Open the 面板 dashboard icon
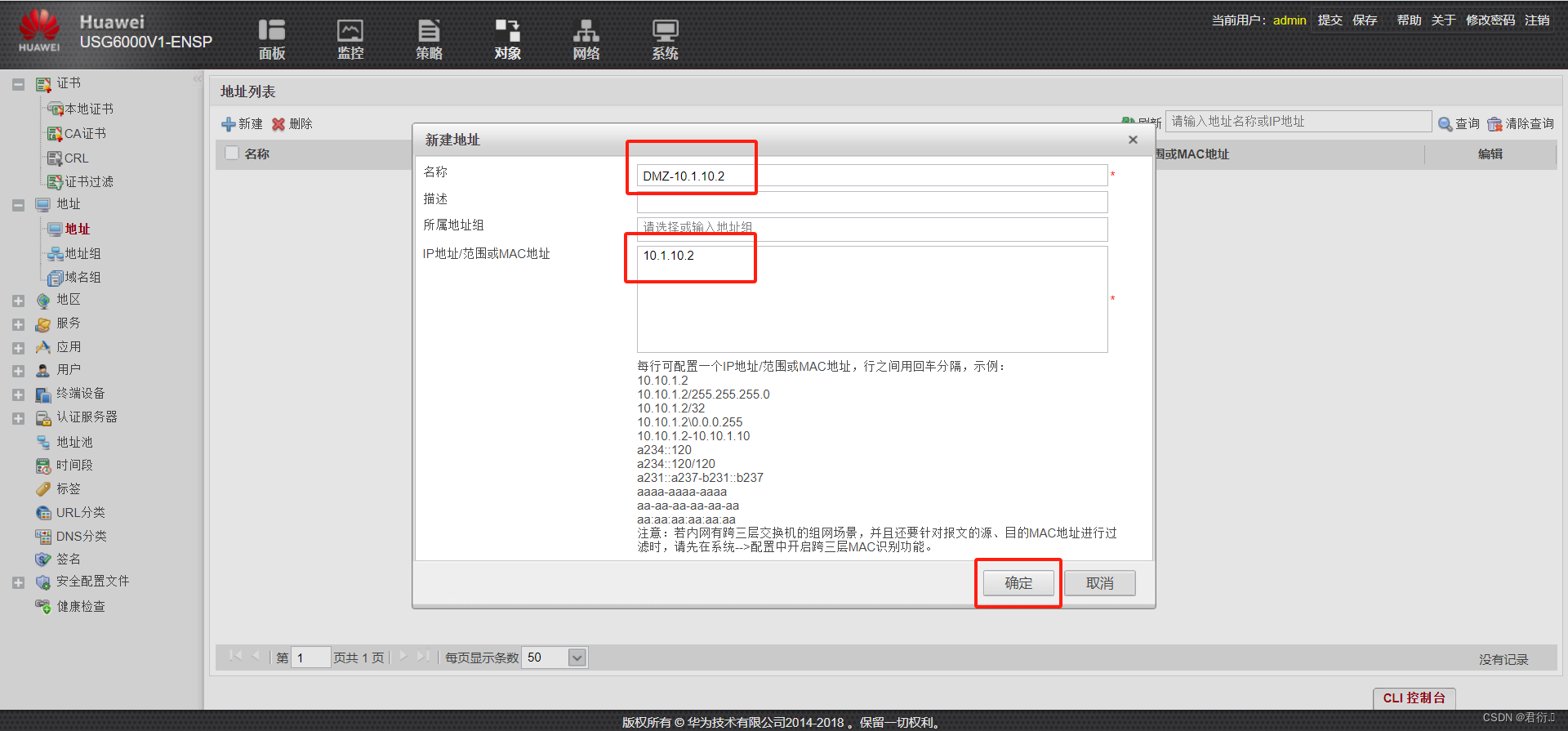The width and height of the screenshot is (1568, 731). pos(272,30)
